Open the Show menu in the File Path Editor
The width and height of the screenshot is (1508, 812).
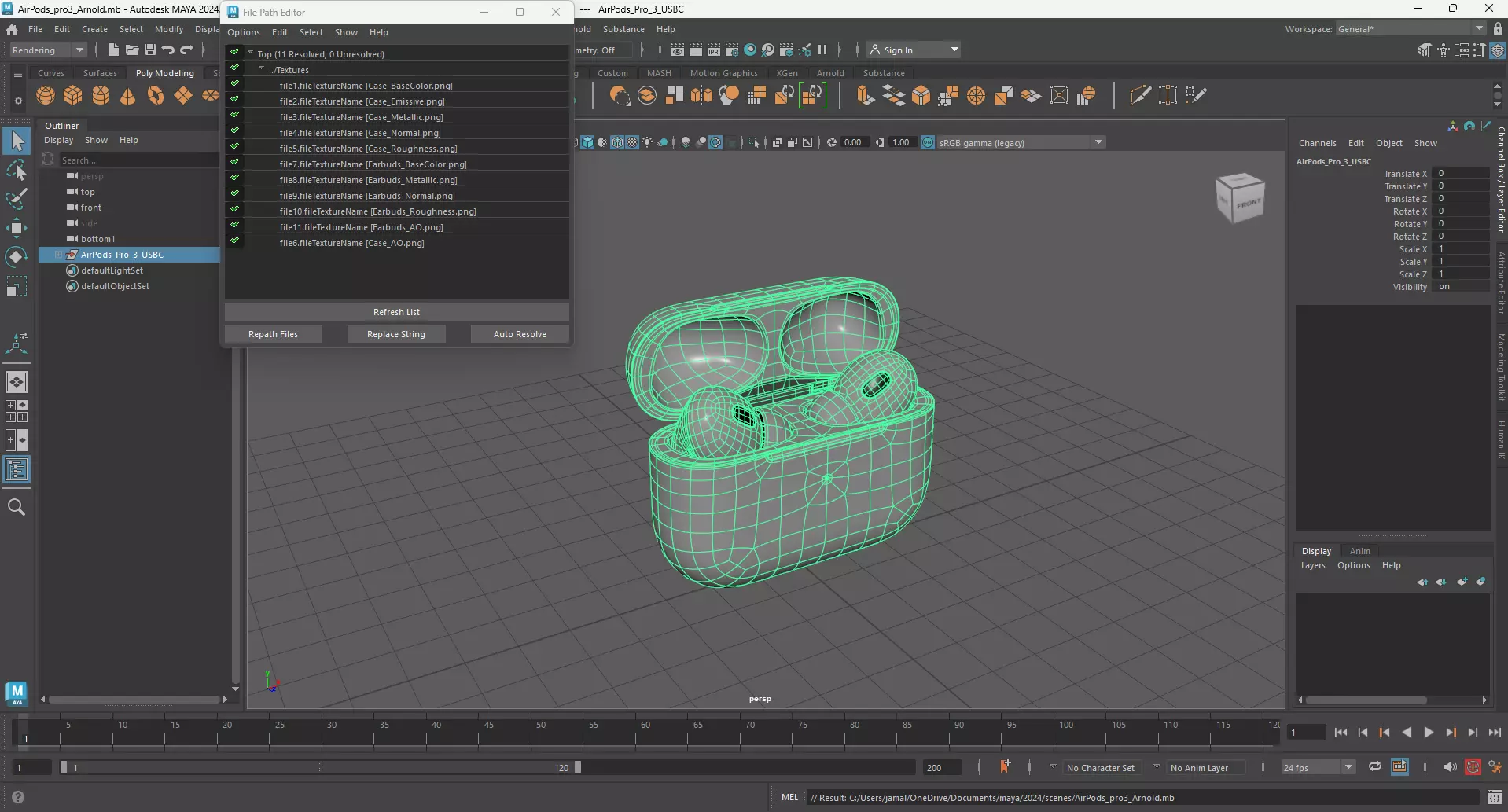(x=346, y=32)
